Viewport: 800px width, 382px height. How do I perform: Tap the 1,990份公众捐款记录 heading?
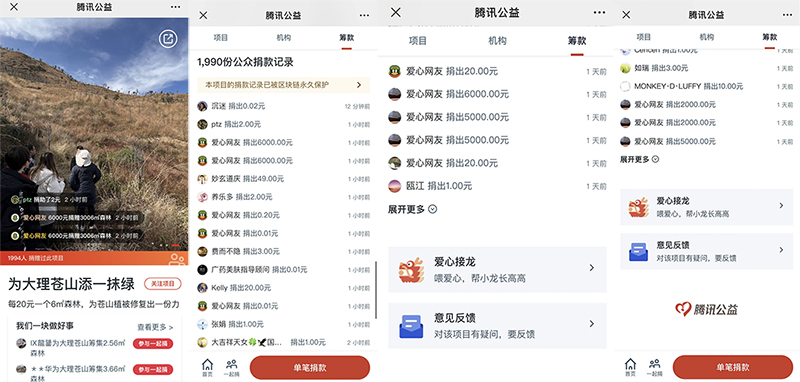(x=245, y=62)
